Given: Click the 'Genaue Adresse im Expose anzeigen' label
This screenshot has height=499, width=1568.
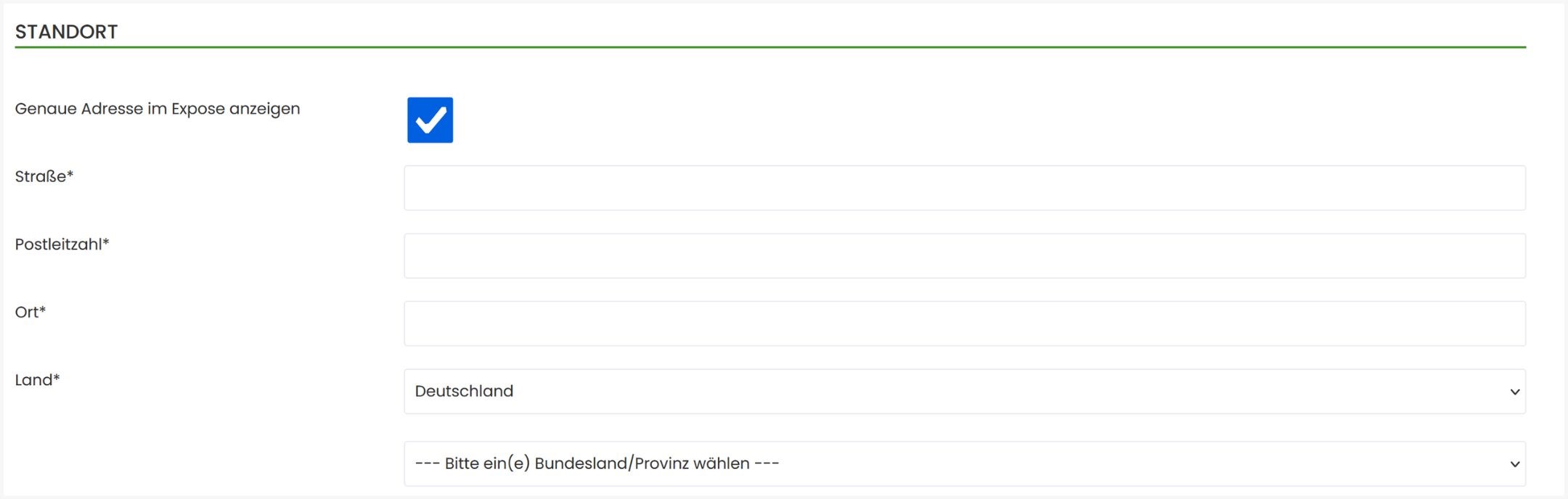Looking at the screenshot, I should click(158, 109).
